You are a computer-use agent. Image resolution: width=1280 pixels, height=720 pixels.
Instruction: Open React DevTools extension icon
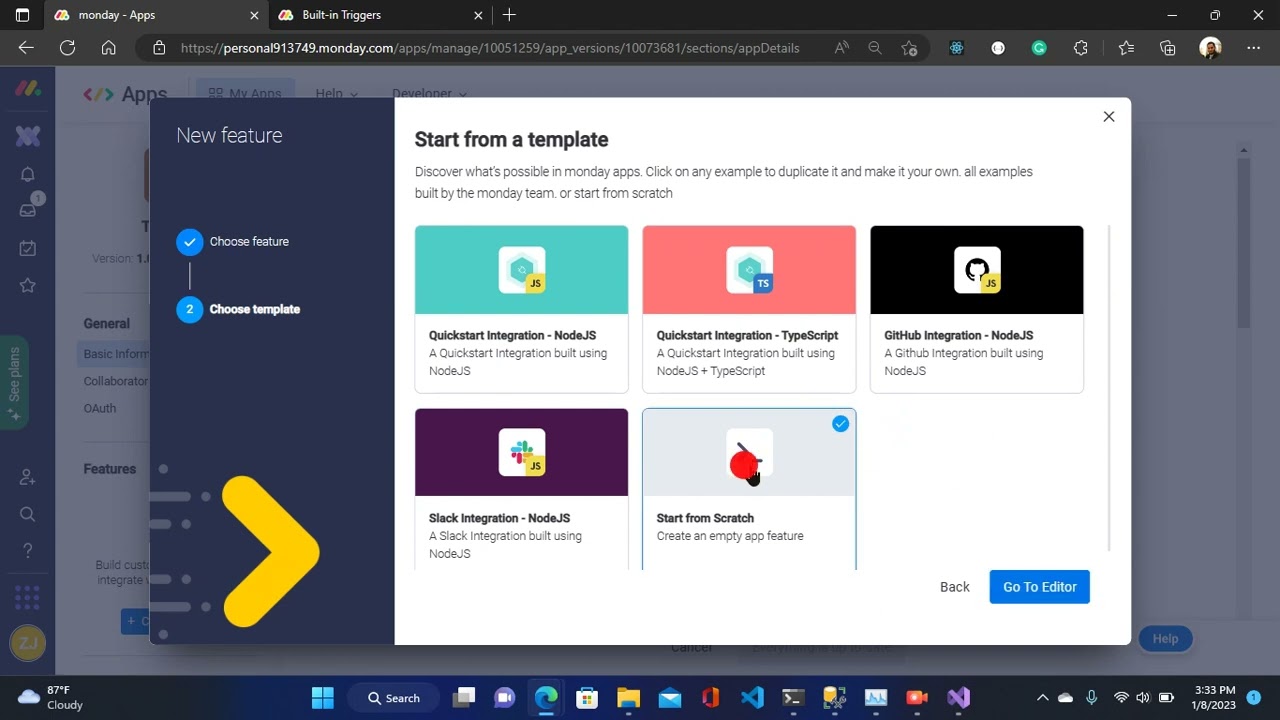pos(956,48)
